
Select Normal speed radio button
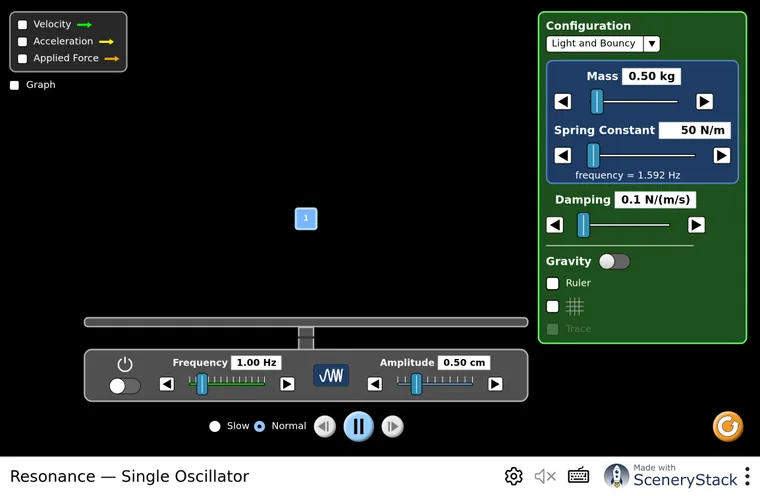260,427
